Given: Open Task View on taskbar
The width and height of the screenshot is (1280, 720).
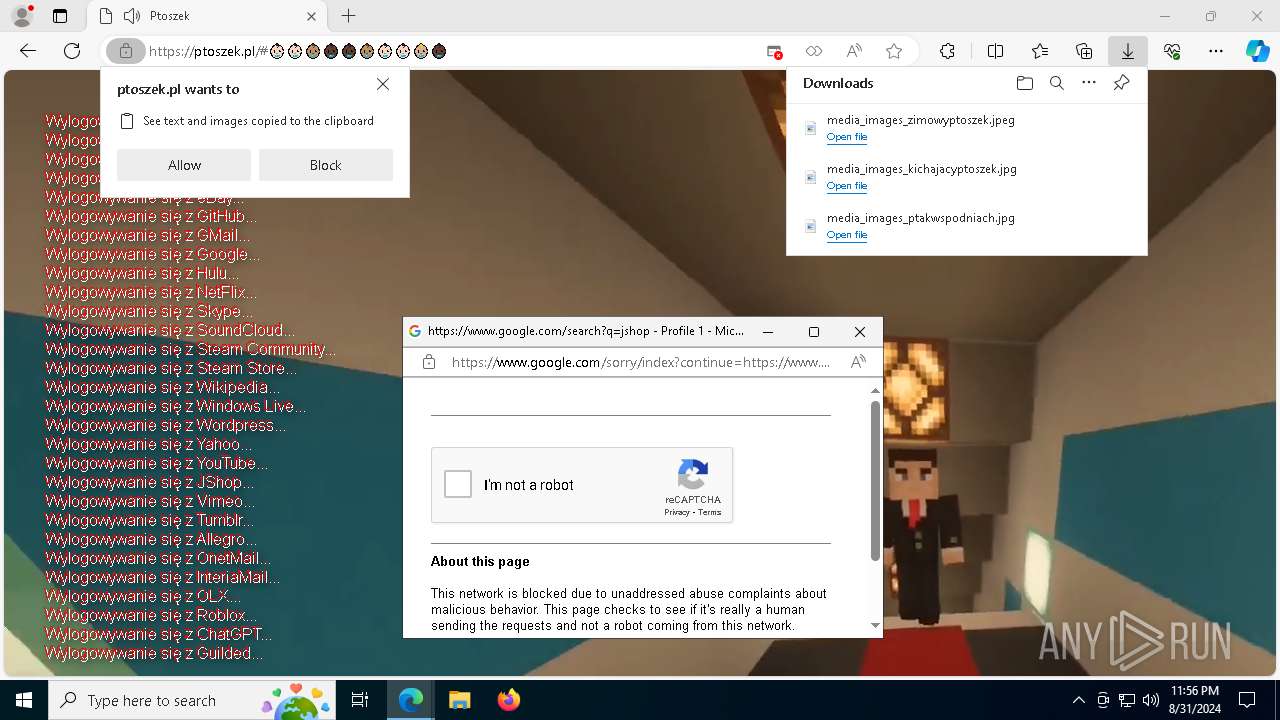Looking at the screenshot, I should coord(360,700).
